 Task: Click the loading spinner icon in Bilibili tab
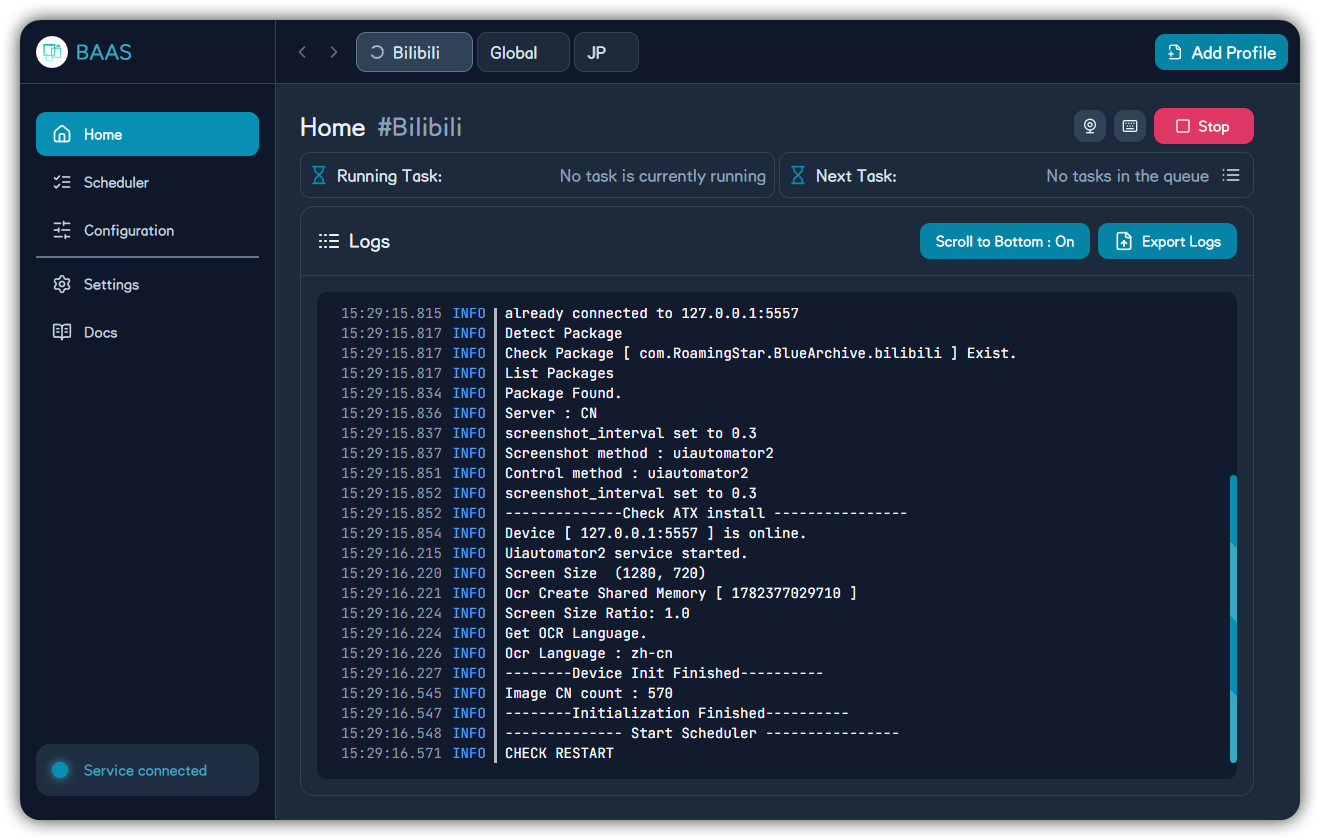click(377, 52)
